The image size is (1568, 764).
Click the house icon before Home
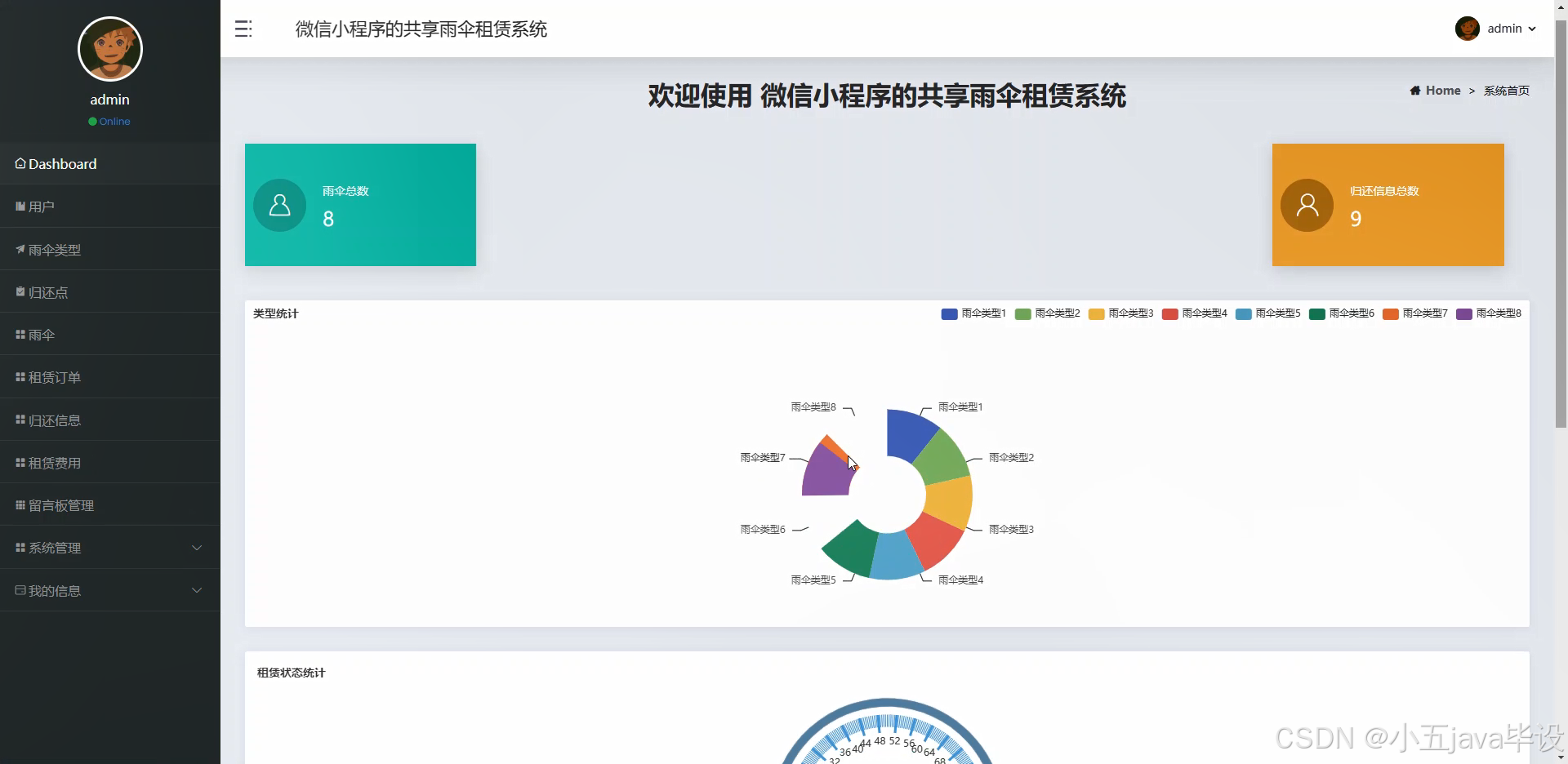click(x=1415, y=91)
